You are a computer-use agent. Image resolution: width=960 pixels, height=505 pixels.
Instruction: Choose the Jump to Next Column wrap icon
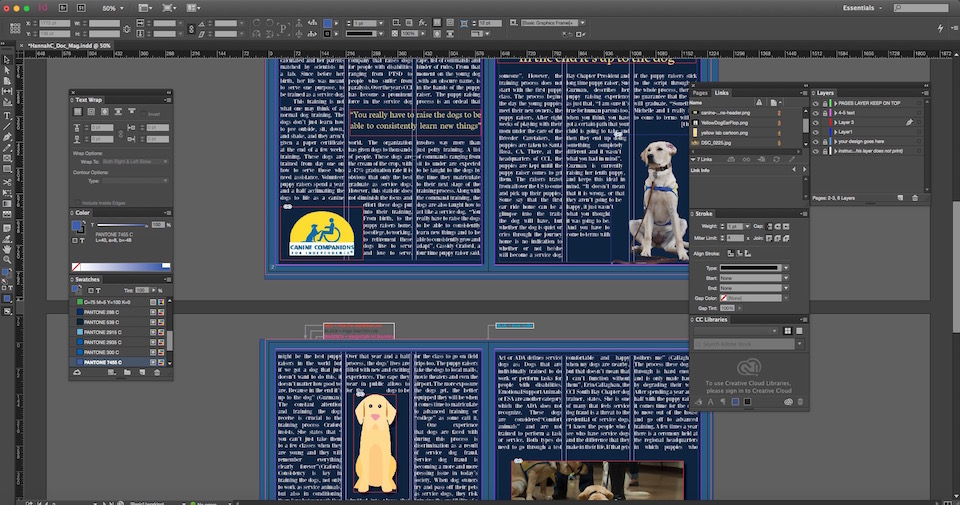pyautogui.click(x=132, y=112)
